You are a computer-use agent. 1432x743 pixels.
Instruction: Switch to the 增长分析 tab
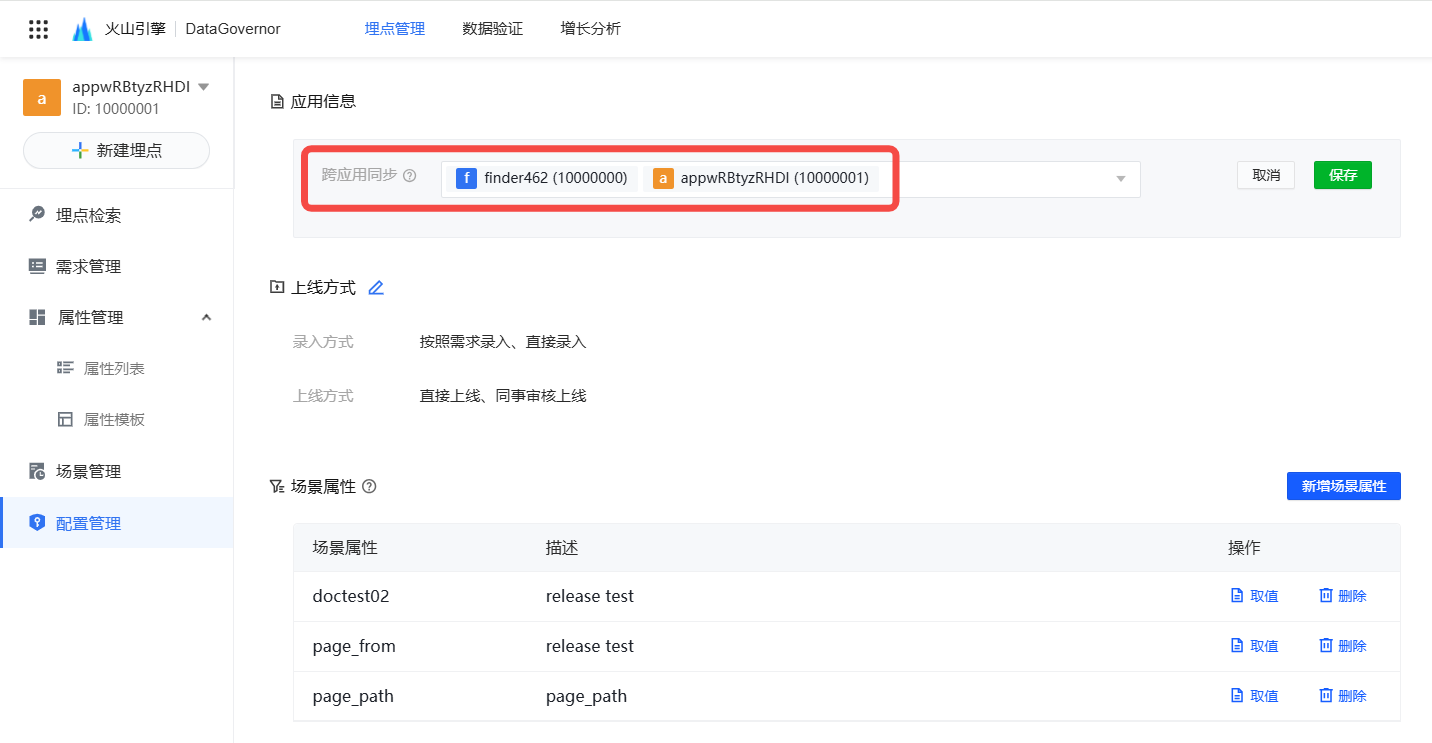click(590, 29)
